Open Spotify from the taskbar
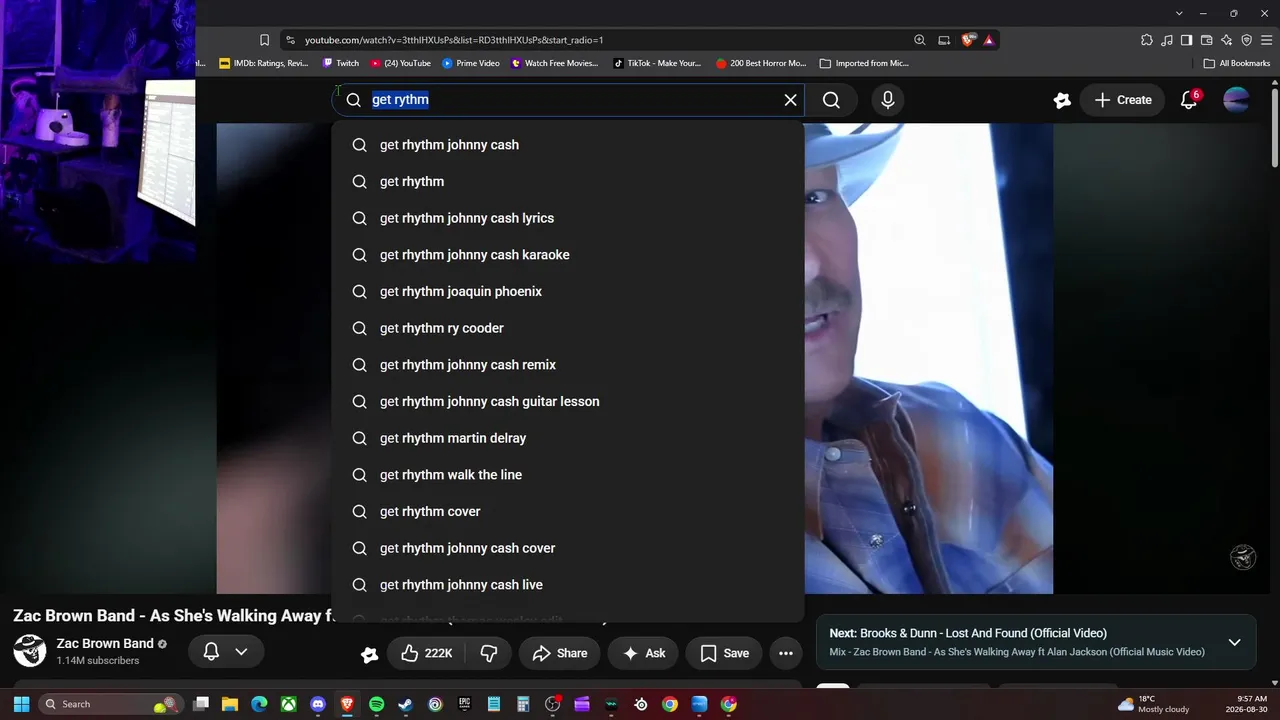The width and height of the screenshot is (1280, 720). 376,704
